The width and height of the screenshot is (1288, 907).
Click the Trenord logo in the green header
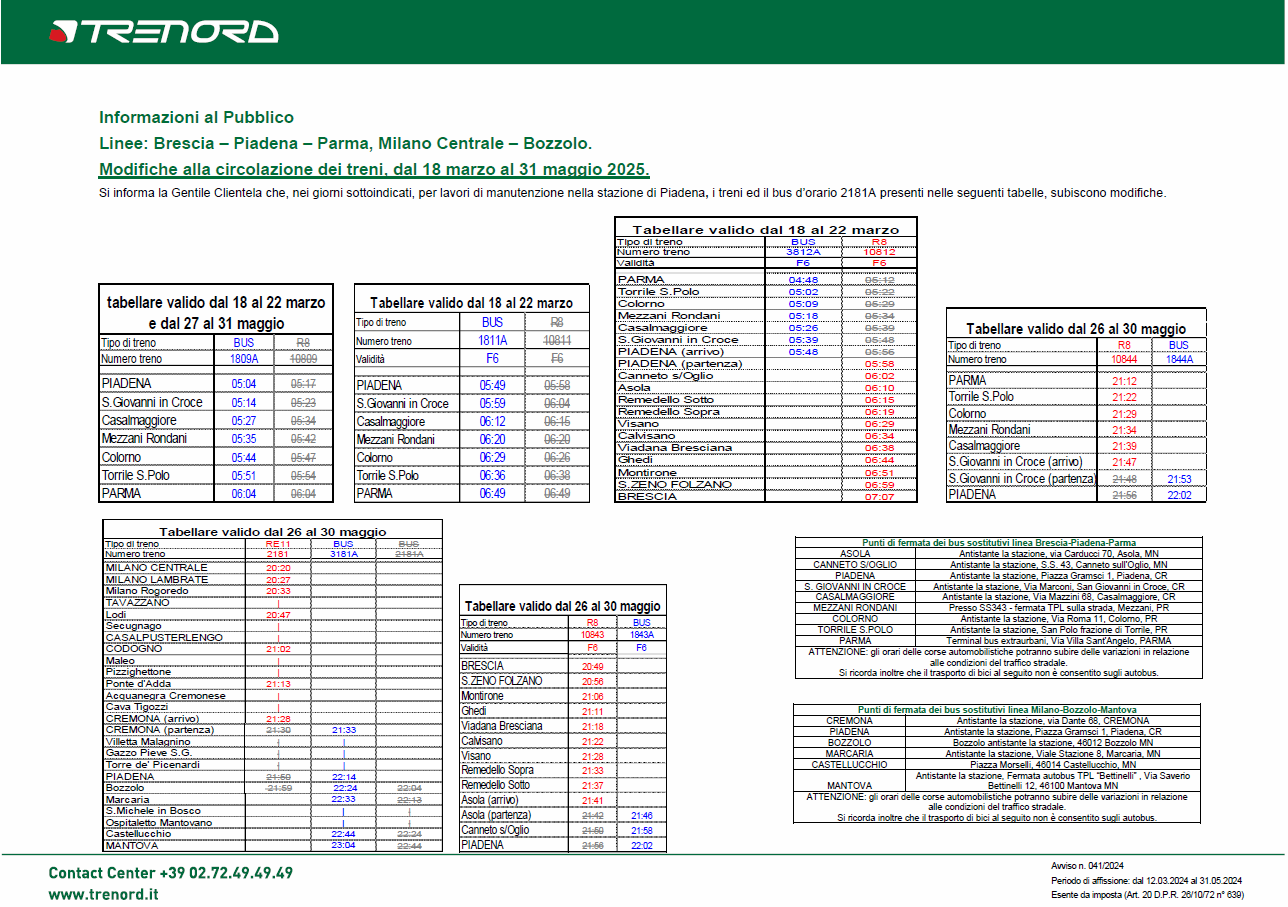(x=163, y=32)
